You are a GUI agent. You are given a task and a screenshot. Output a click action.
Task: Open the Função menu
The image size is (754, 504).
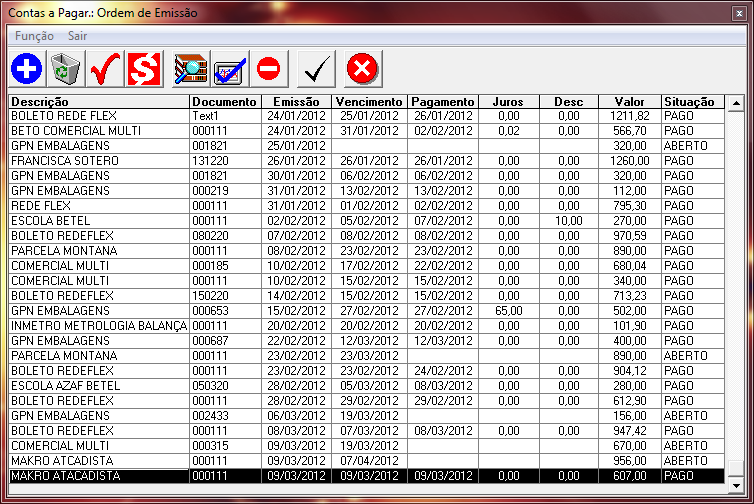[34, 36]
